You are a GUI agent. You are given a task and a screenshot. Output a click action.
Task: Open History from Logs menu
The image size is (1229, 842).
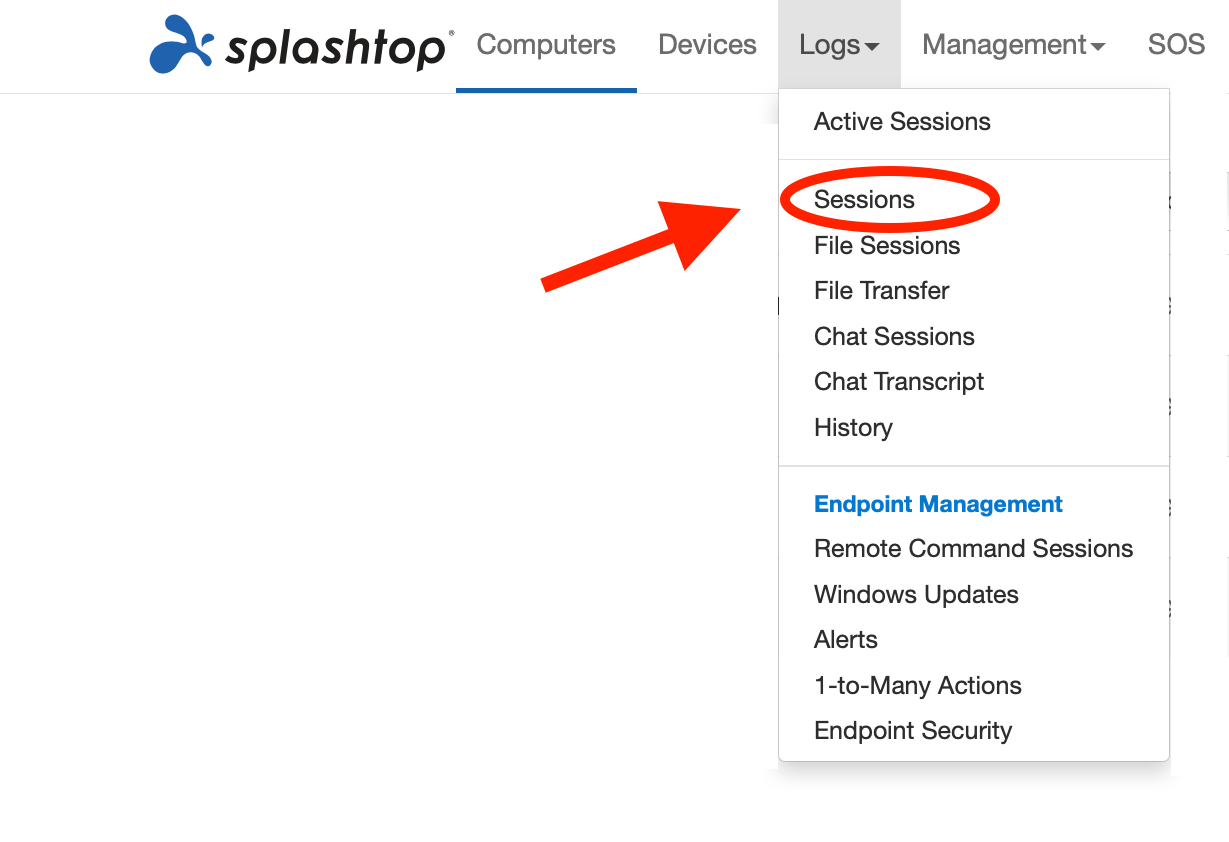pyautogui.click(x=853, y=428)
